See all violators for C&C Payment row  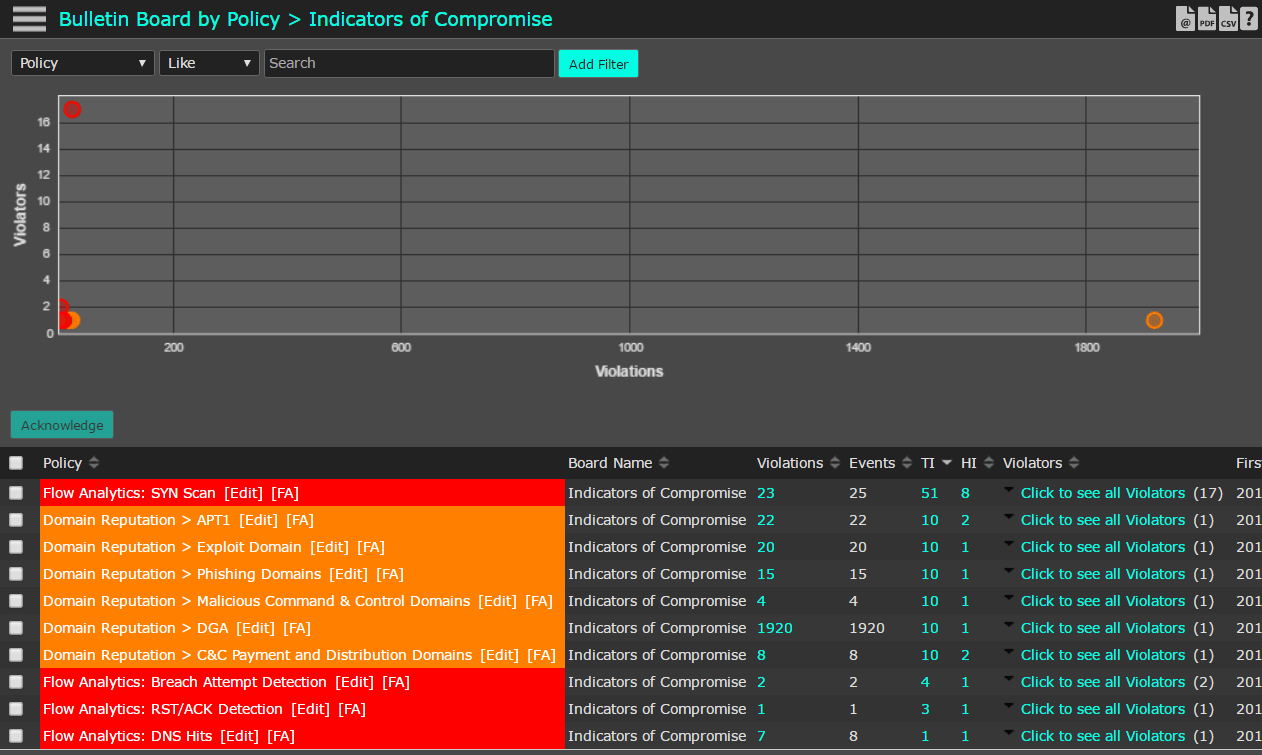pos(1103,655)
